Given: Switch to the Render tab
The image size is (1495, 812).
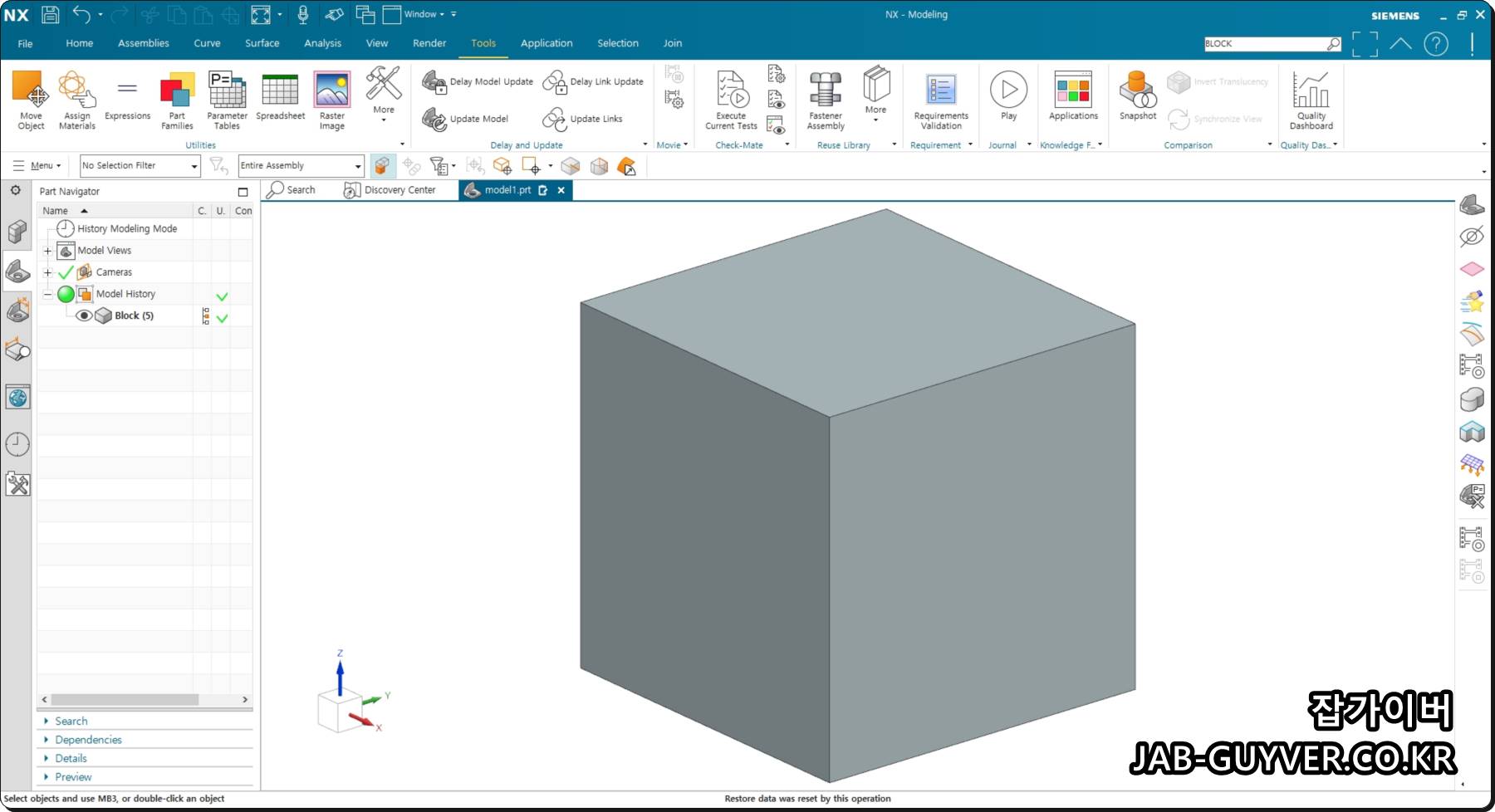Looking at the screenshot, I should tap(429, 43).
